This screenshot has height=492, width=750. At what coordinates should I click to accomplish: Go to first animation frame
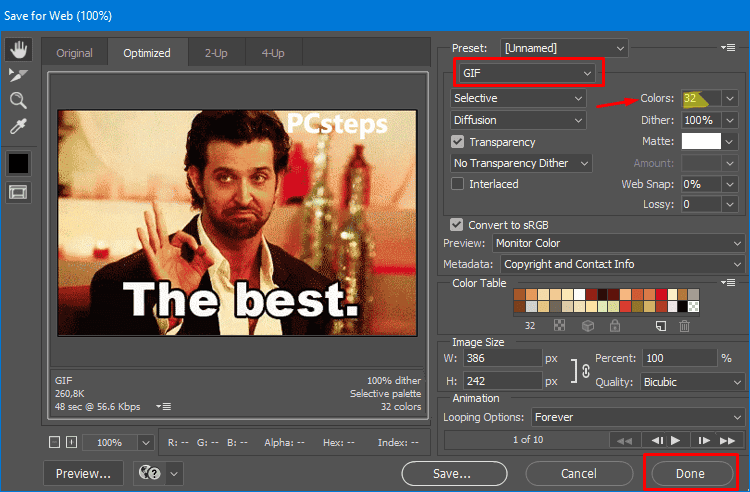[x=625, y=440]
